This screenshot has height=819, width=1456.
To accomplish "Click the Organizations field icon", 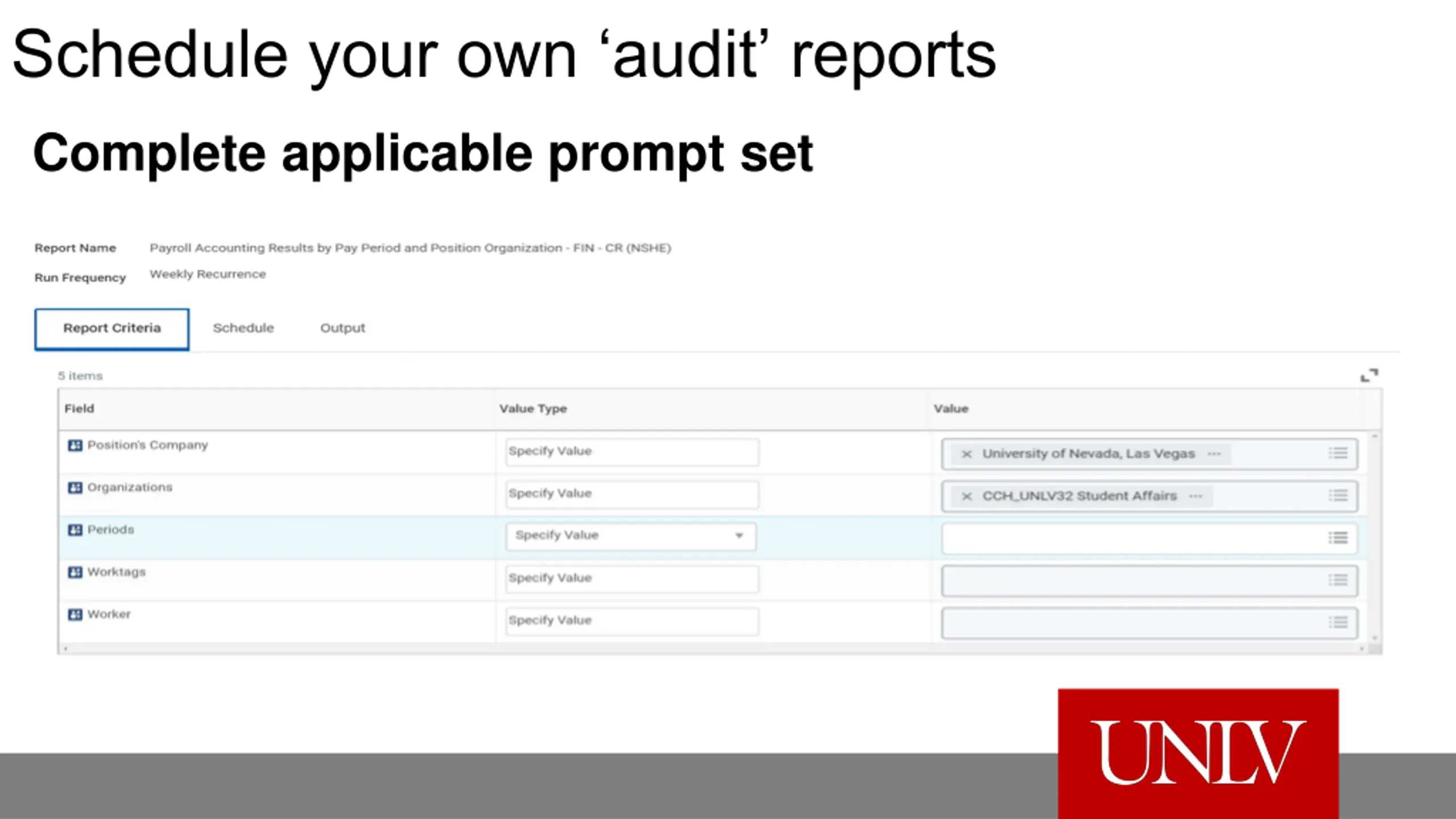I will 75,487.
